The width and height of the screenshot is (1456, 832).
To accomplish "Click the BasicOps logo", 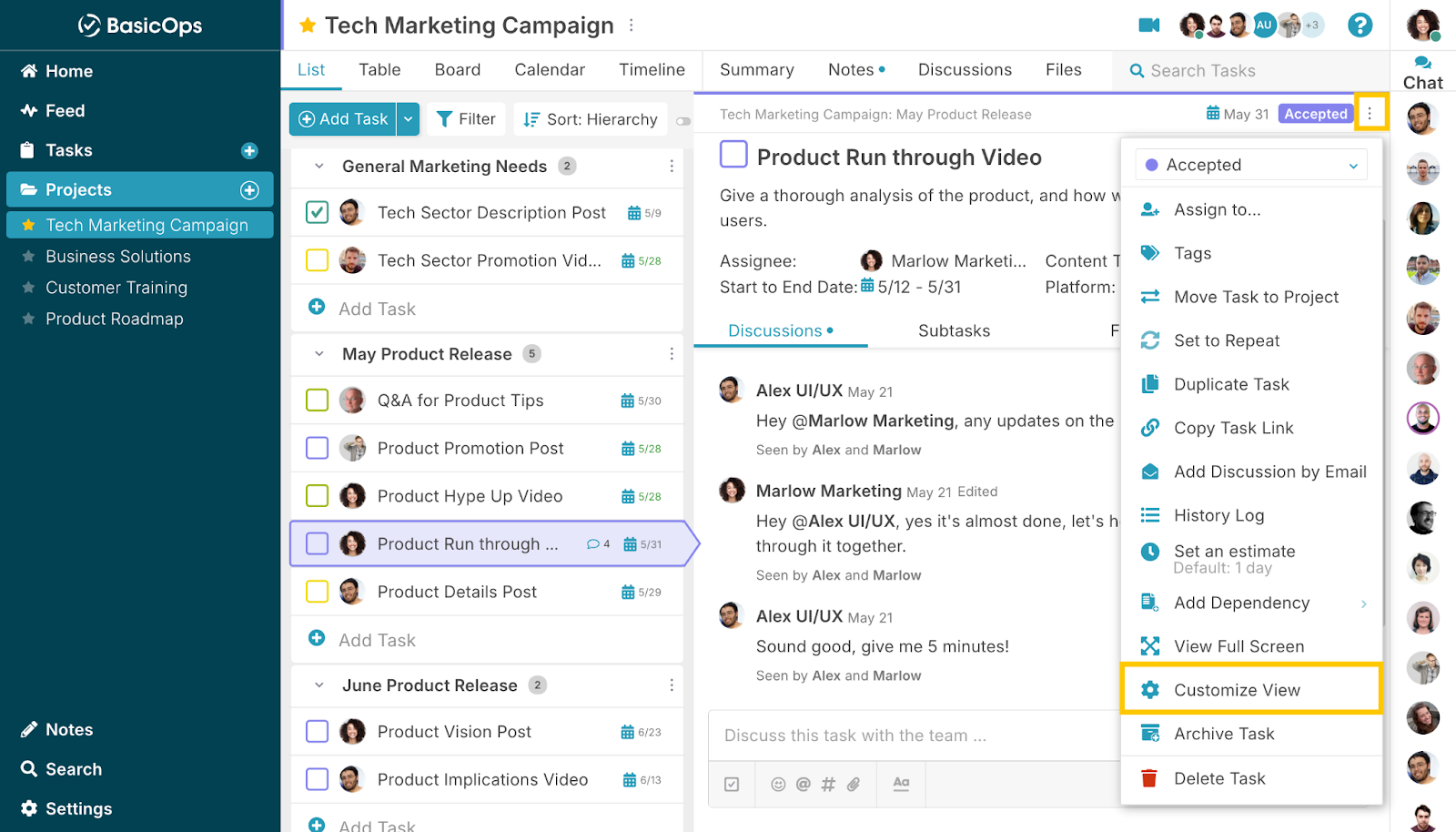I will tap(140, 25).
